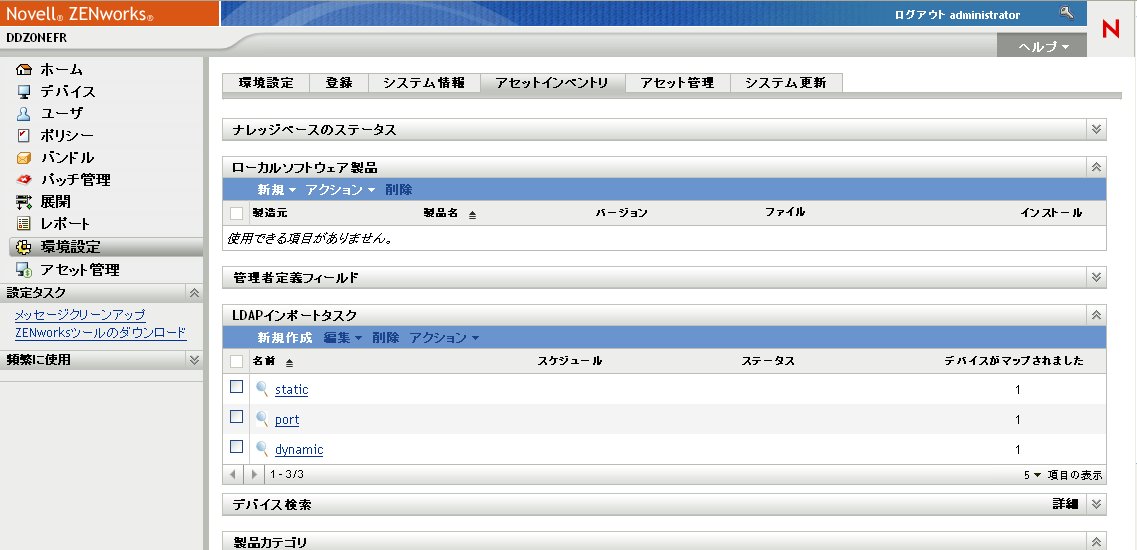1137x550 pixels.
Task: Click the key icon beside administrator
Action: (x=1066, y=13)
